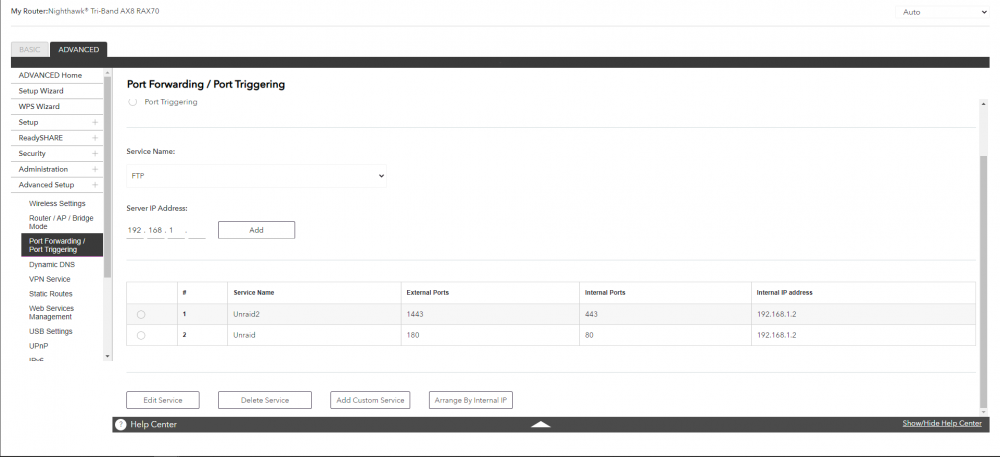Click the internal port 80 cell

coord(665,335)
